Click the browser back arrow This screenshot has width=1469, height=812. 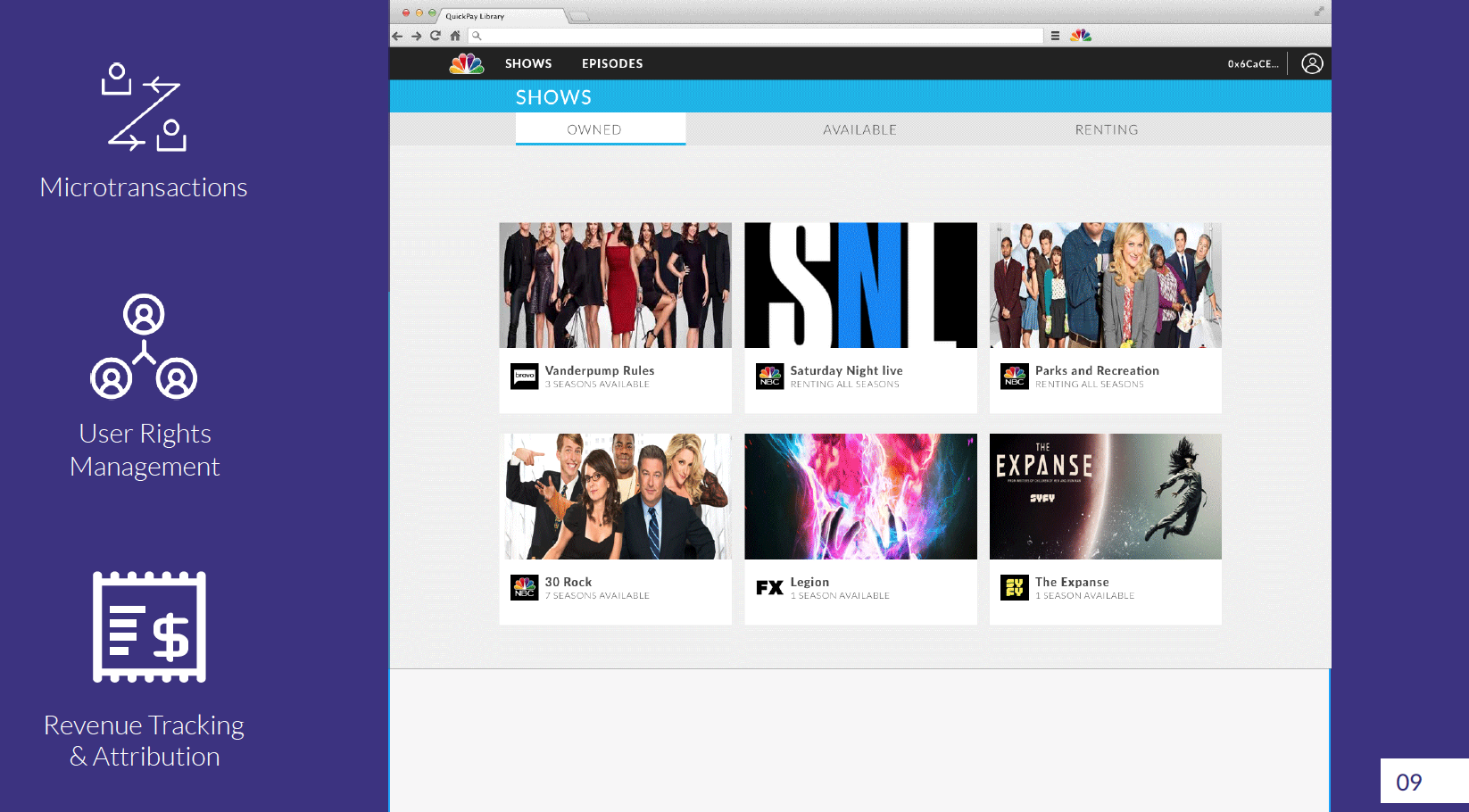pyautogui.click(x=397, y=36)
